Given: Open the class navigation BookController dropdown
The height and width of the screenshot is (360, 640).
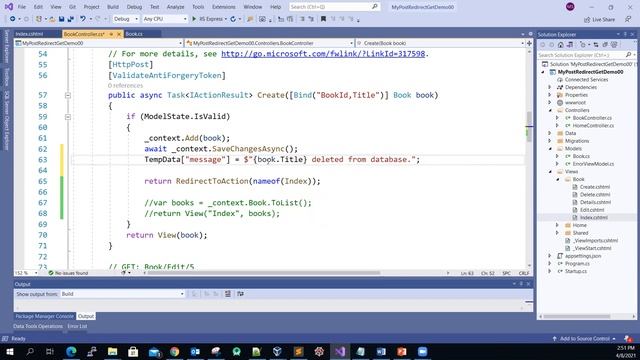Looking at the screenshot, I should pyautogui.click(x=269, y=43).
